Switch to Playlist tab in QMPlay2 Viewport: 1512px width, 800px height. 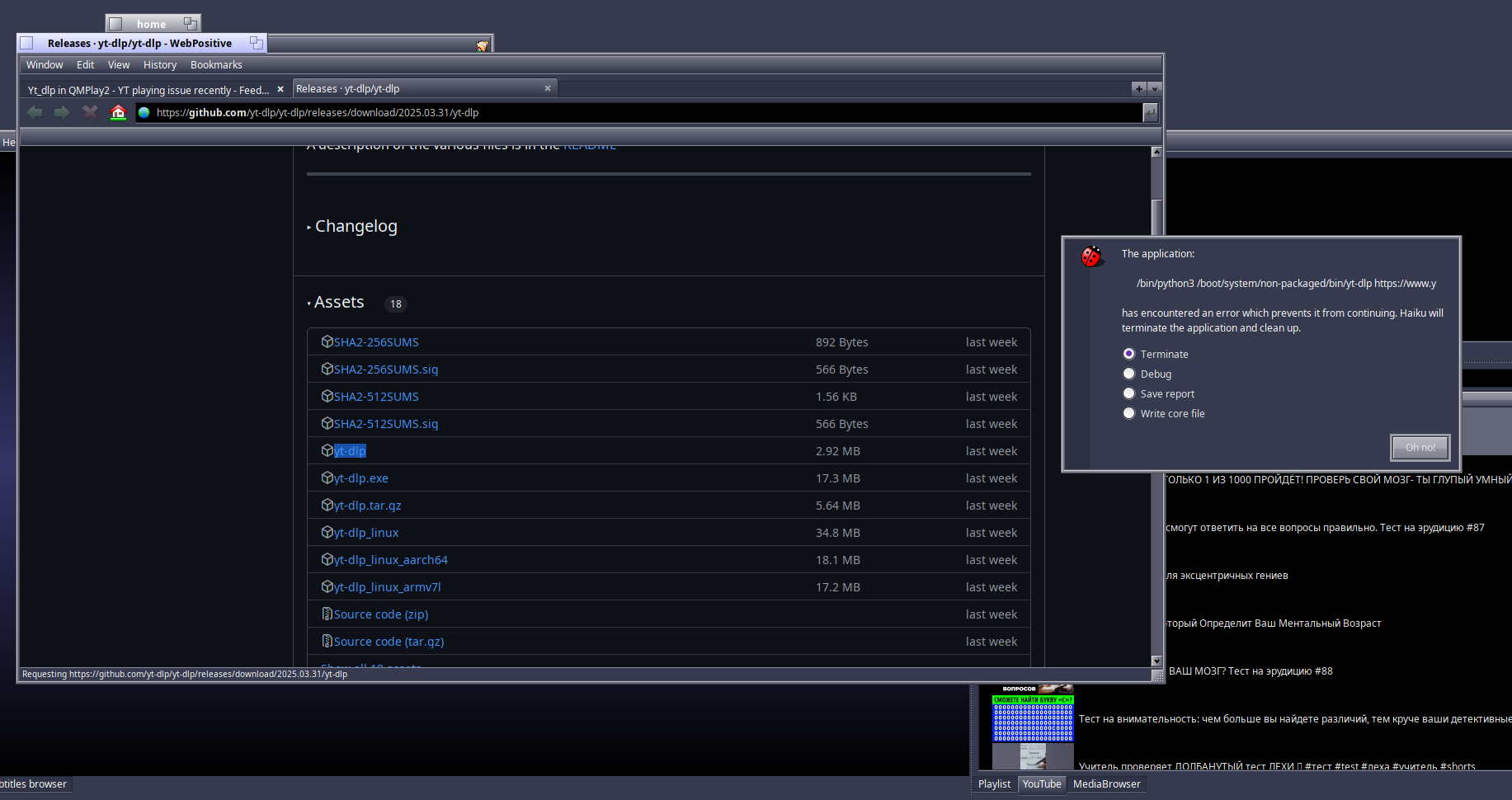pos(994,784)
